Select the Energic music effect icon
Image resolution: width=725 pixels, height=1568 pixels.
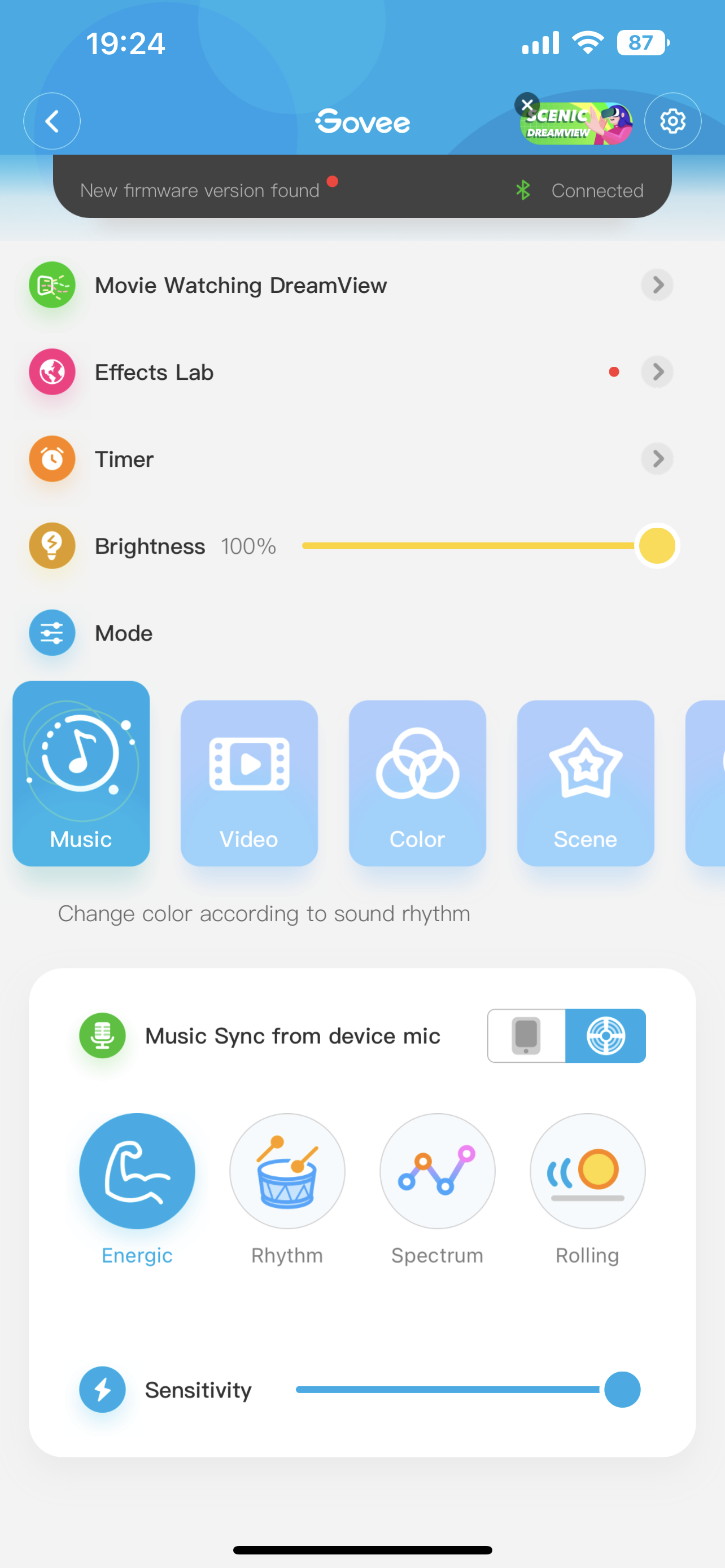137,1171
